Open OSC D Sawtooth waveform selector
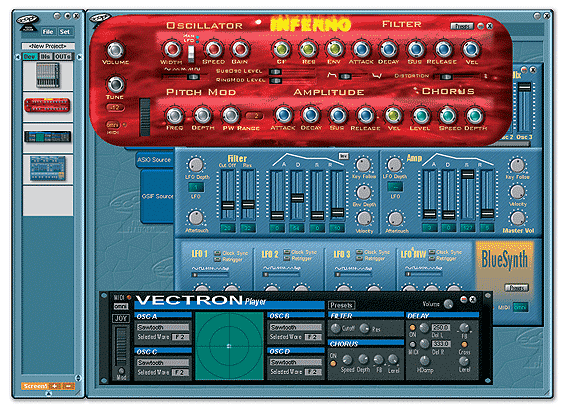Image resolution: width=567 pixels, height=413 pixels. [x=295, y=362]
